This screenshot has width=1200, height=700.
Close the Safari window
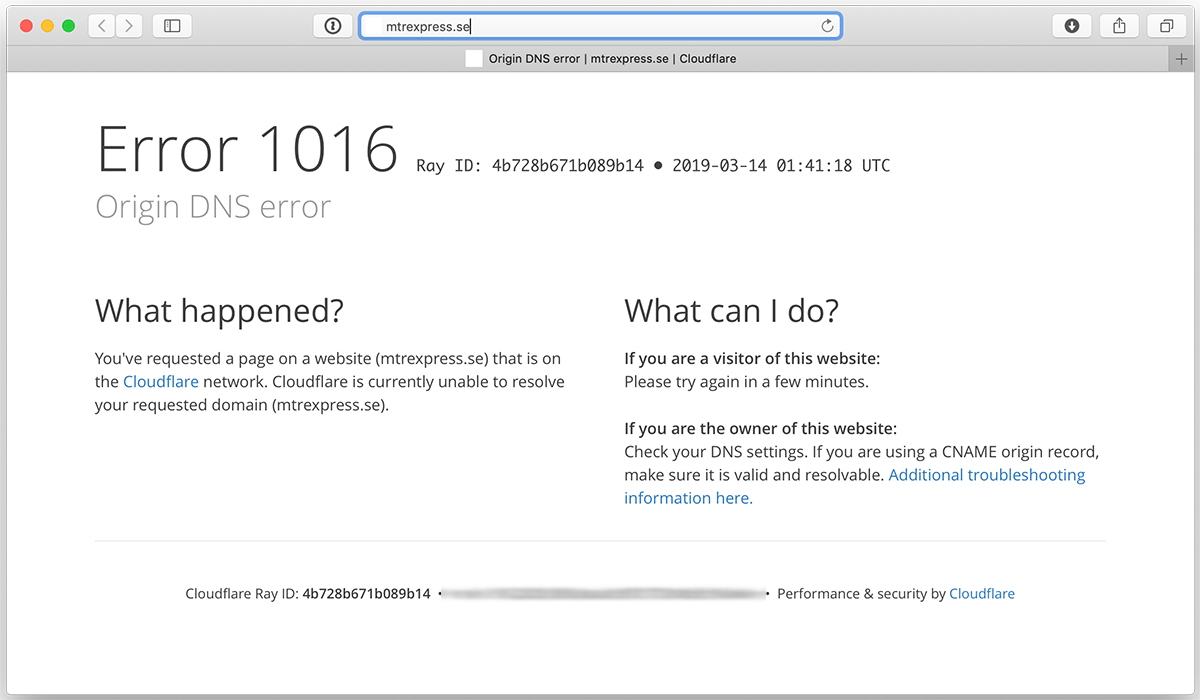[25, 26]
